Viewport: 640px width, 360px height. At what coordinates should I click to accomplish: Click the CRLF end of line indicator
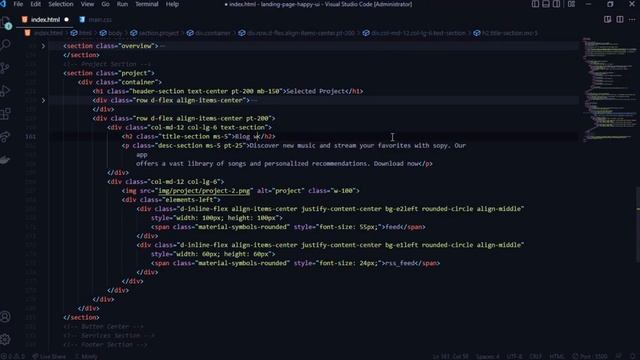pyautogui.click(x=536, y=356)
